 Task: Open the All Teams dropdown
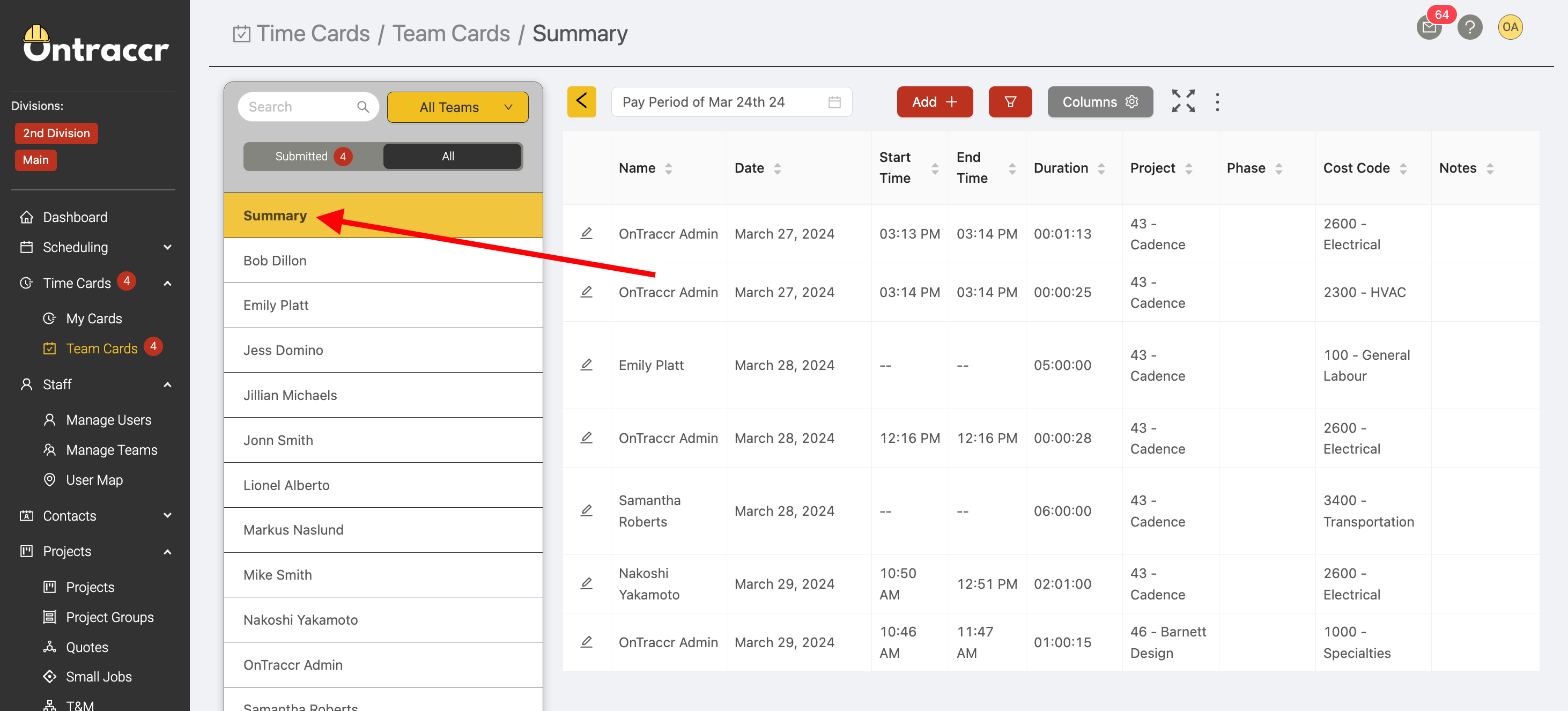(457, 107)
